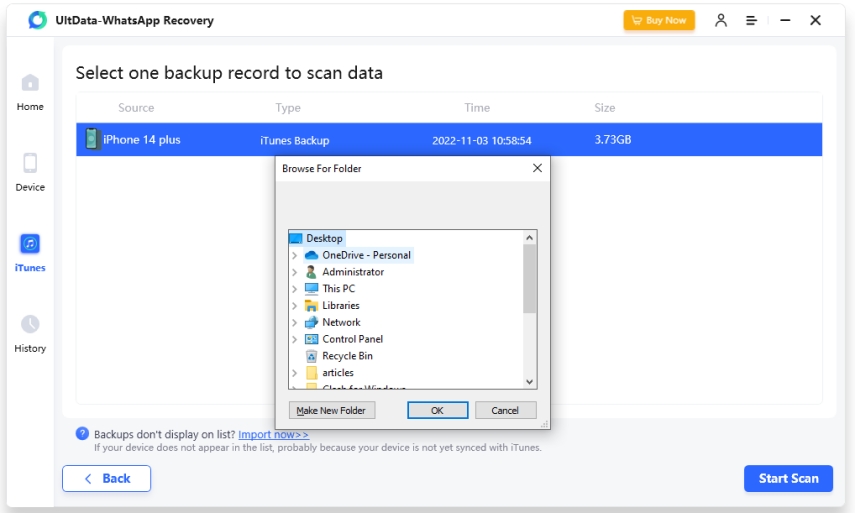The height and width of the screenshot is (513, 855).
Task: Select the Network entry
Action: 341,322
